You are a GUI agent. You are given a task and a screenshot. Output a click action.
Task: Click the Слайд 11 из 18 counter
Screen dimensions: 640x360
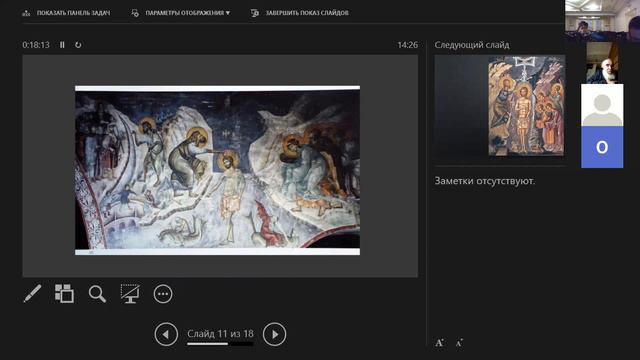(x=220, y=333)
